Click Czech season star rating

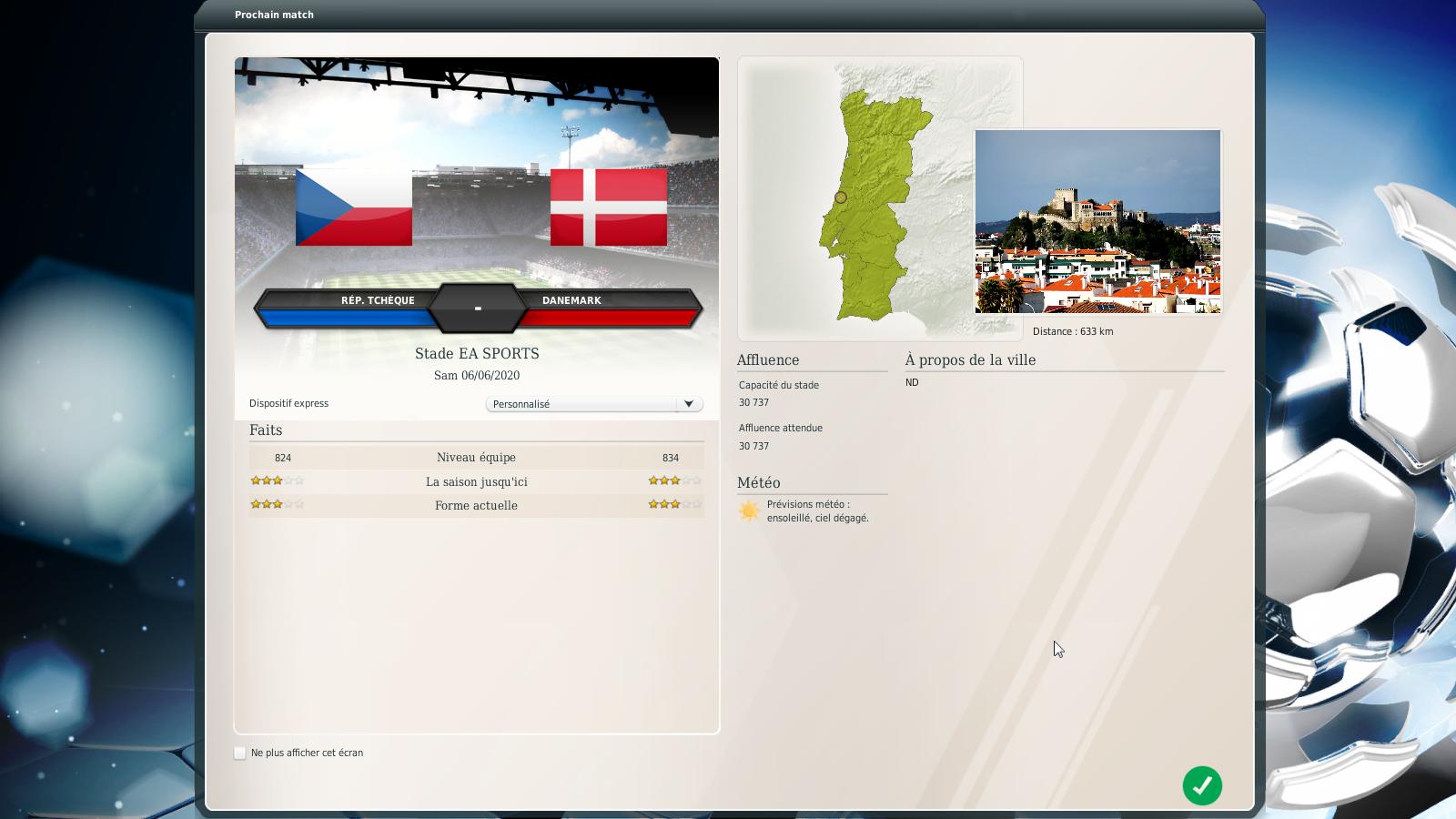click(x=278, y=480)
